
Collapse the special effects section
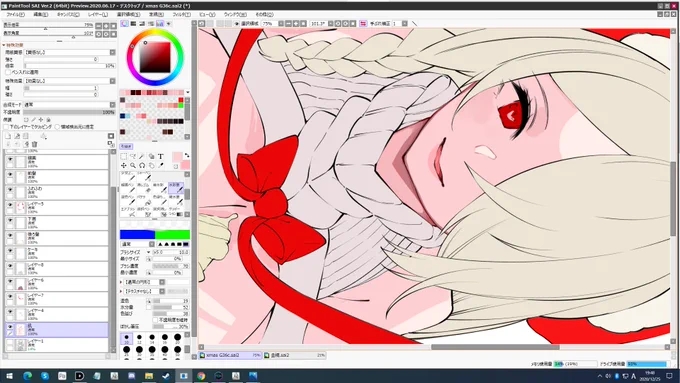[4, 45]
